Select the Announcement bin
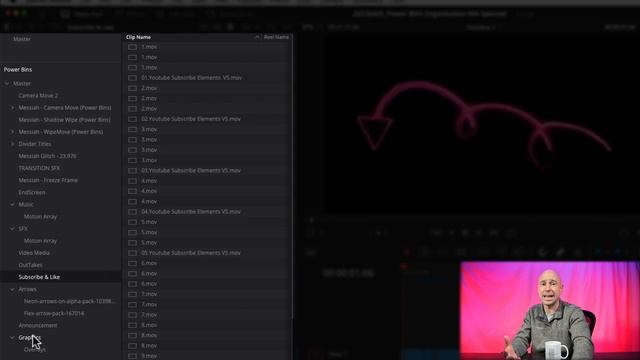 pos(38,325)
